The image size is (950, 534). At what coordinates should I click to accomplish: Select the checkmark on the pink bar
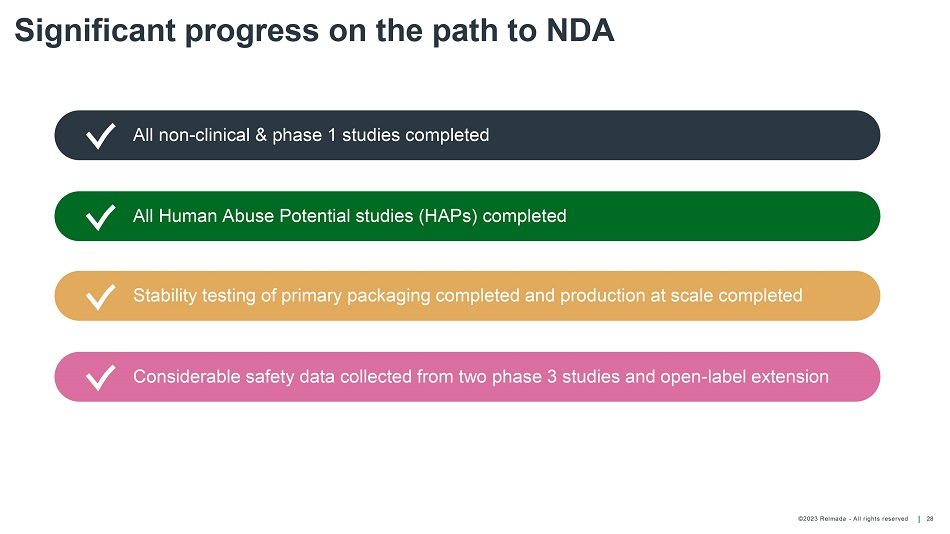[100, 378]
